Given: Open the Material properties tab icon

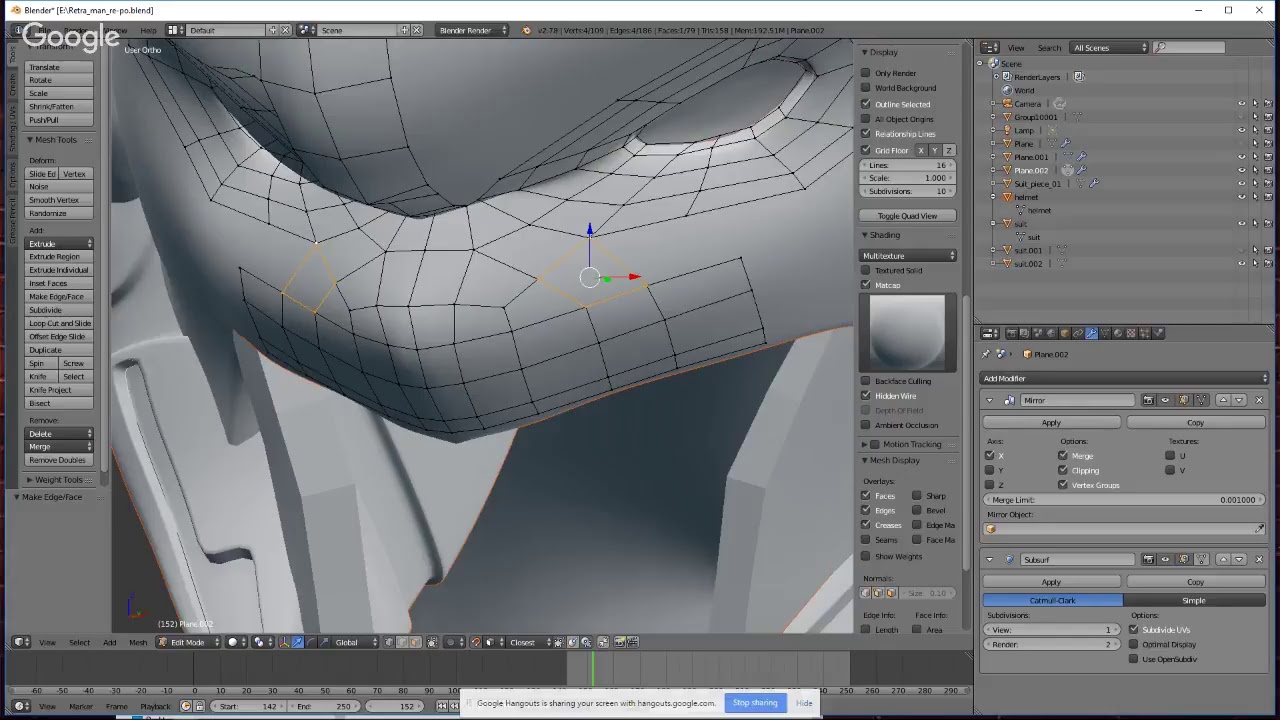Looking at the screenshot, I should pyautogui.click(x=1117, y=333).
